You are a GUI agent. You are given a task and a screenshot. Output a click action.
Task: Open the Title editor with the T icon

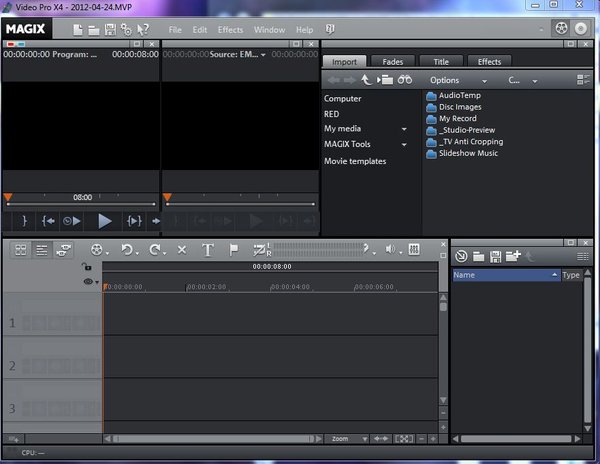point(208,249)
